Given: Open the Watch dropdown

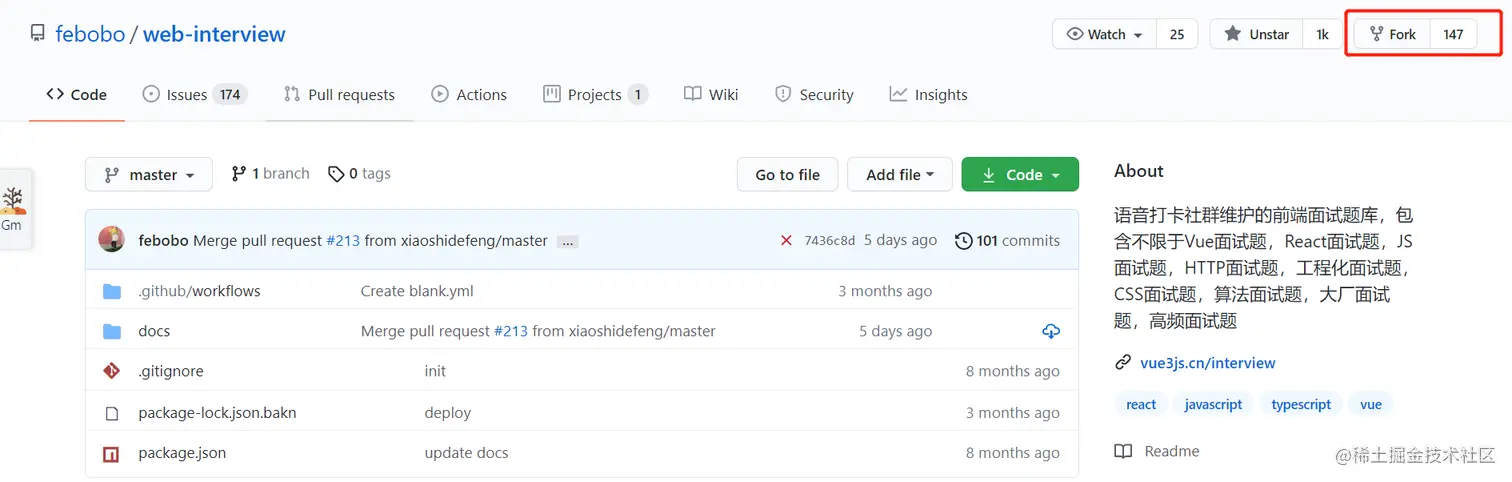Looking at the screenshot, I should (1105, 34).
